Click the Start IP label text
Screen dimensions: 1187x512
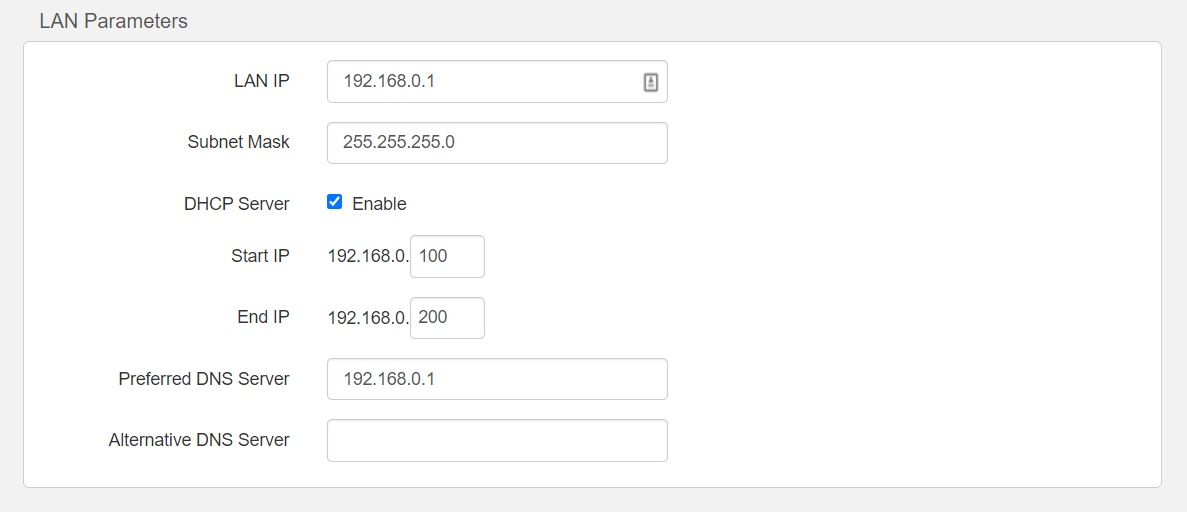260,257
